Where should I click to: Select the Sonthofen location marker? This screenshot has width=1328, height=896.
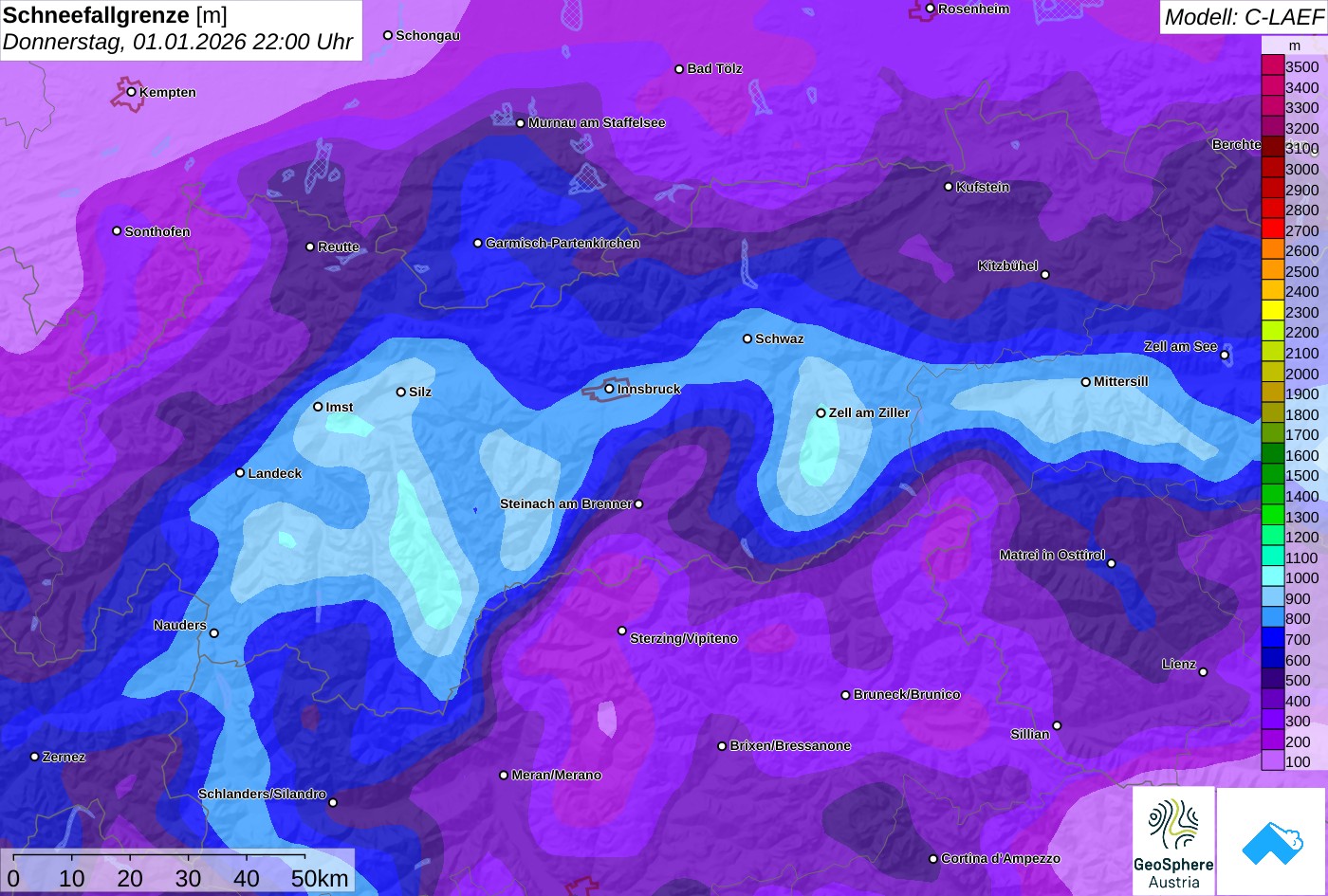117,230
